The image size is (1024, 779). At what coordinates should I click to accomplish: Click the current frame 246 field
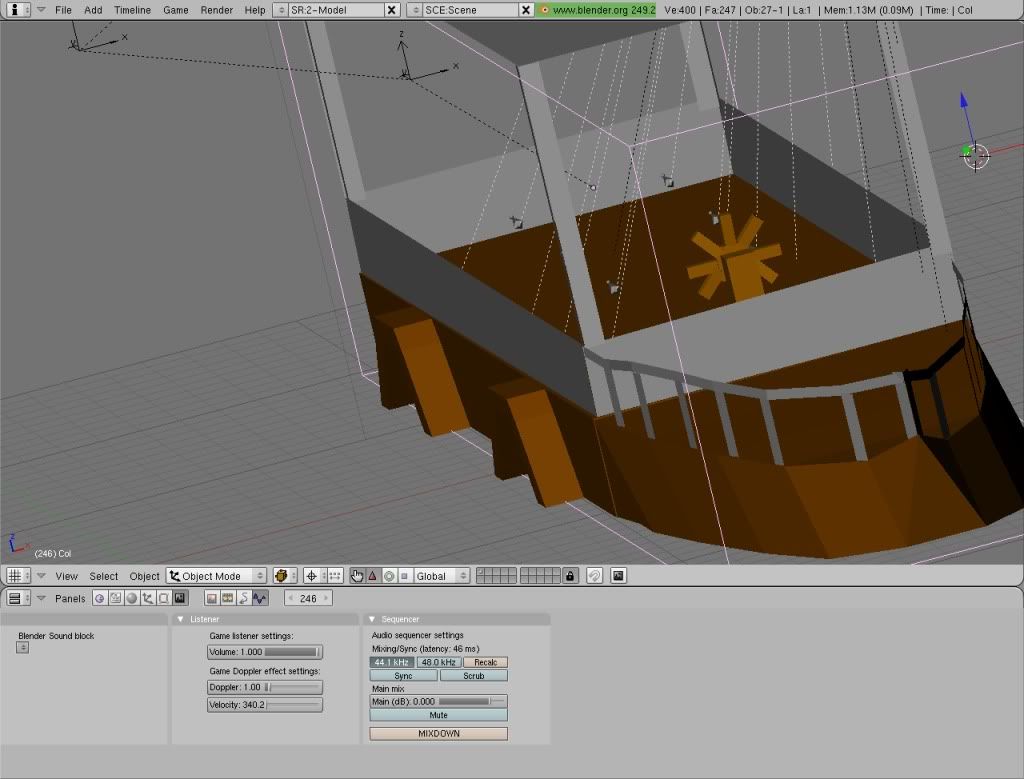click(308, 598)
